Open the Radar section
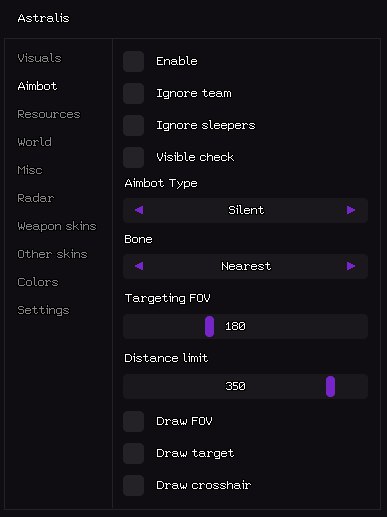This screenshot has width=387, height=517. (36, 198)
